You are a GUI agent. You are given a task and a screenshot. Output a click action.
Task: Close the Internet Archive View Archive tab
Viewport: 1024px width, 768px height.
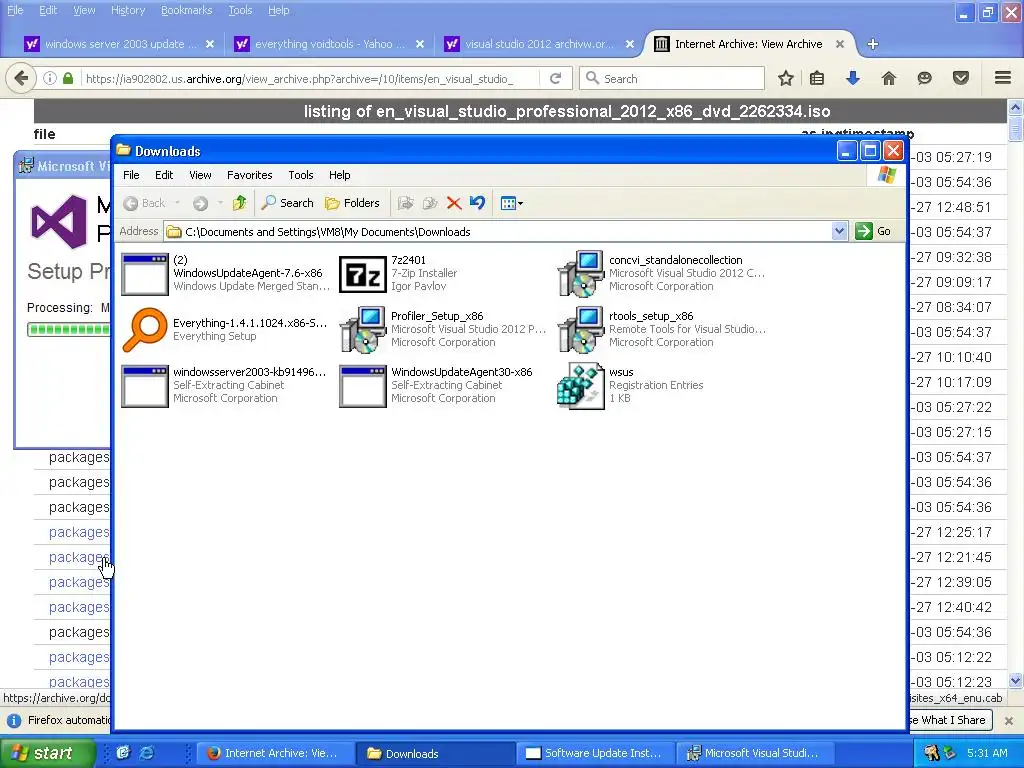[840, 44]
